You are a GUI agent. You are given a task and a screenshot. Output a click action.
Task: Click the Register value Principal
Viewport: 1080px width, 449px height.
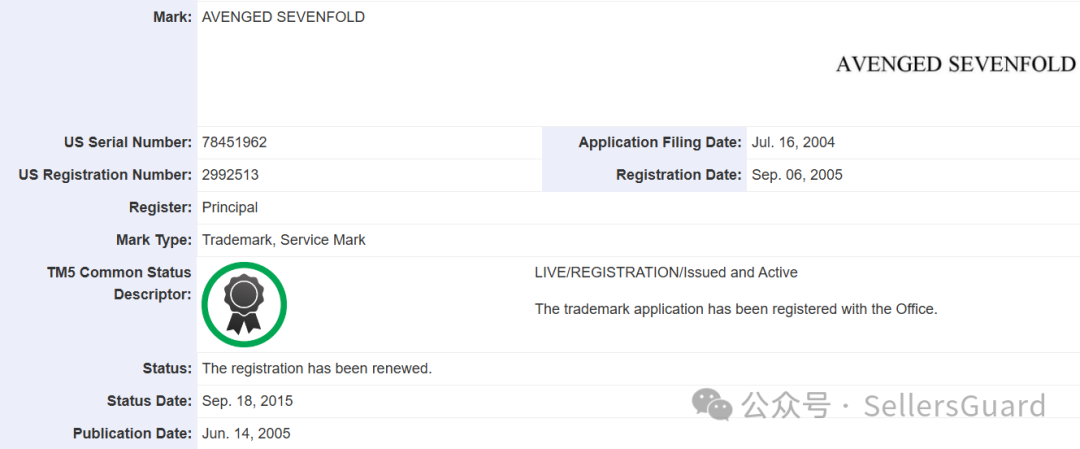pos(229,207)
